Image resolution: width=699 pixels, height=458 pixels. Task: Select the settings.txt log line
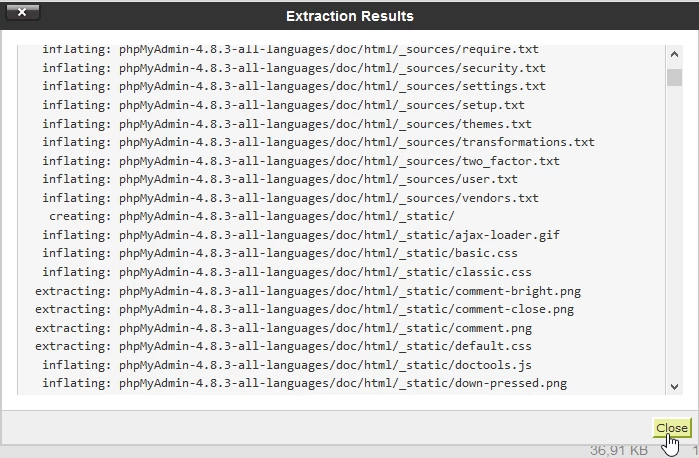pos(294,86)
